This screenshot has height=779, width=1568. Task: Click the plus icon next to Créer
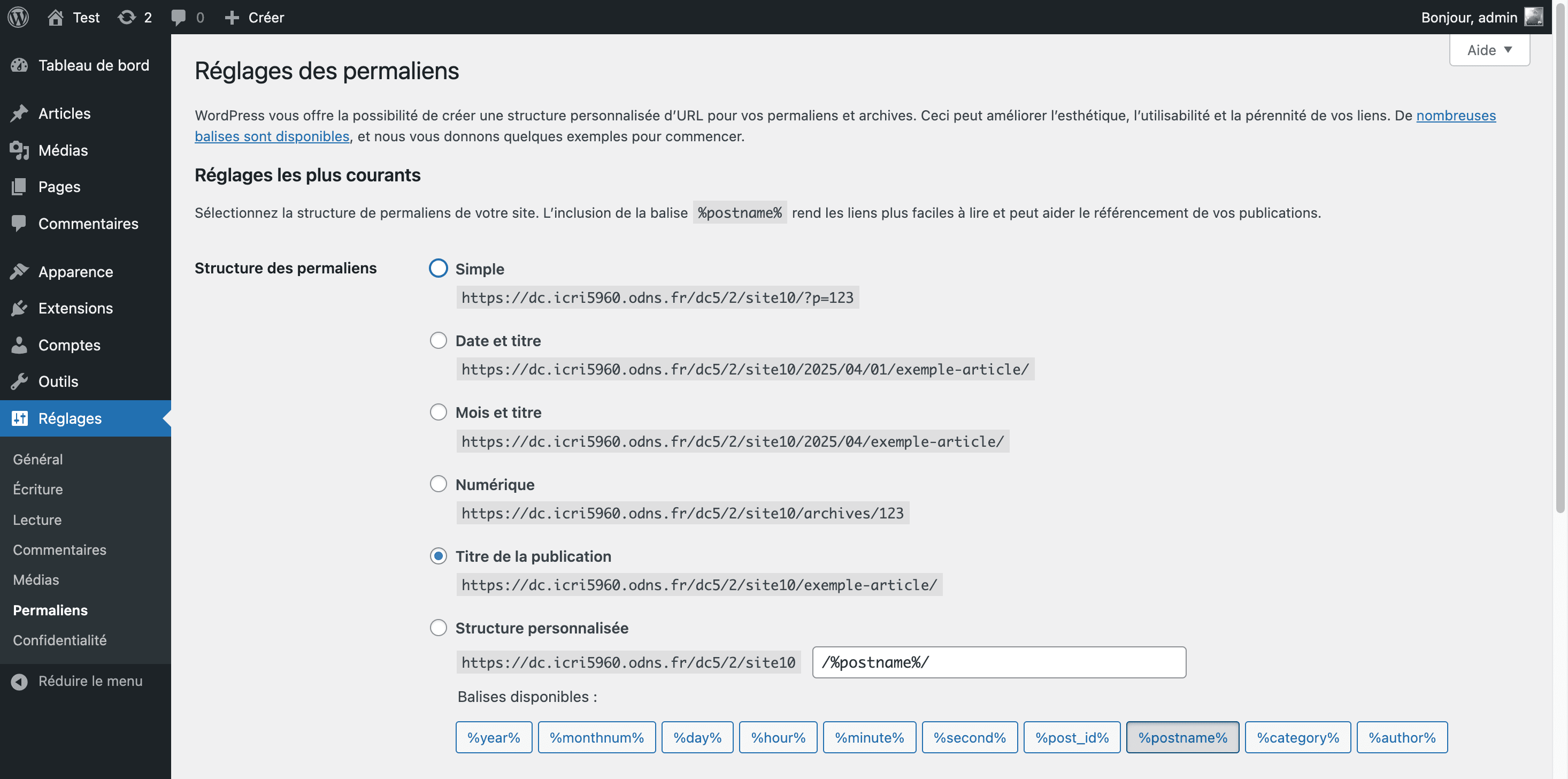click(232, 18)
